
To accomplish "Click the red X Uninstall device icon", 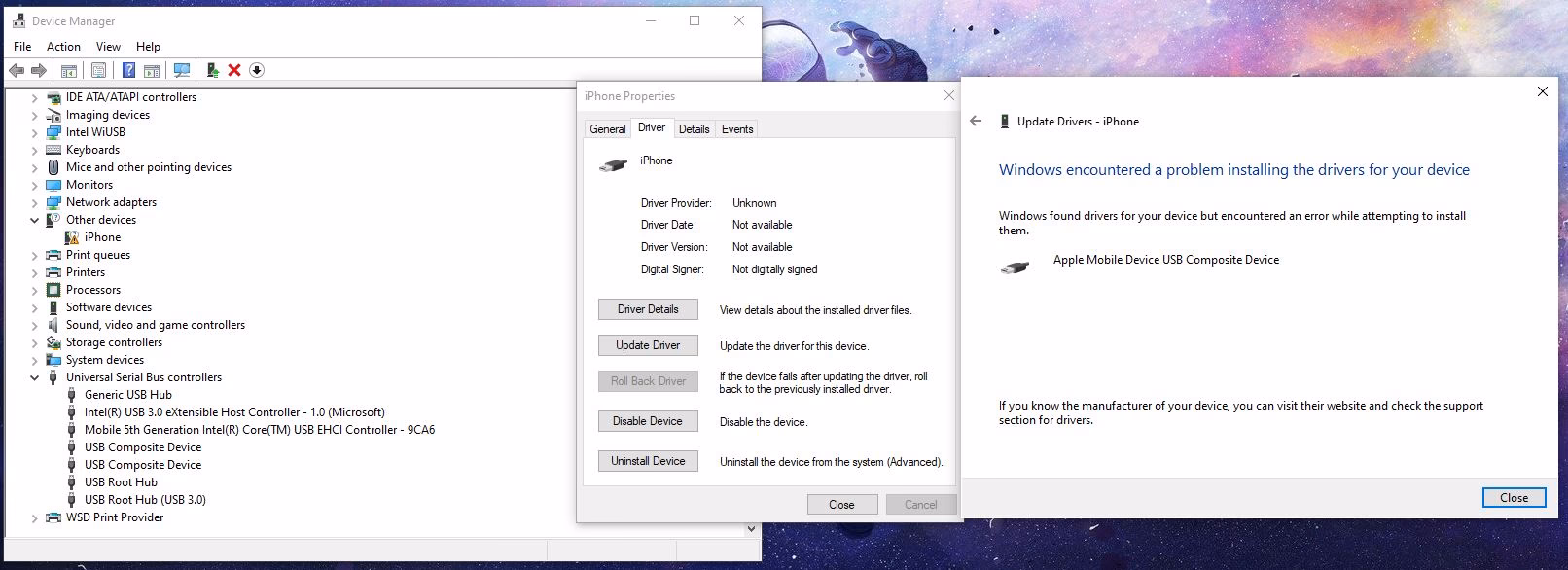I will (234, 70).
